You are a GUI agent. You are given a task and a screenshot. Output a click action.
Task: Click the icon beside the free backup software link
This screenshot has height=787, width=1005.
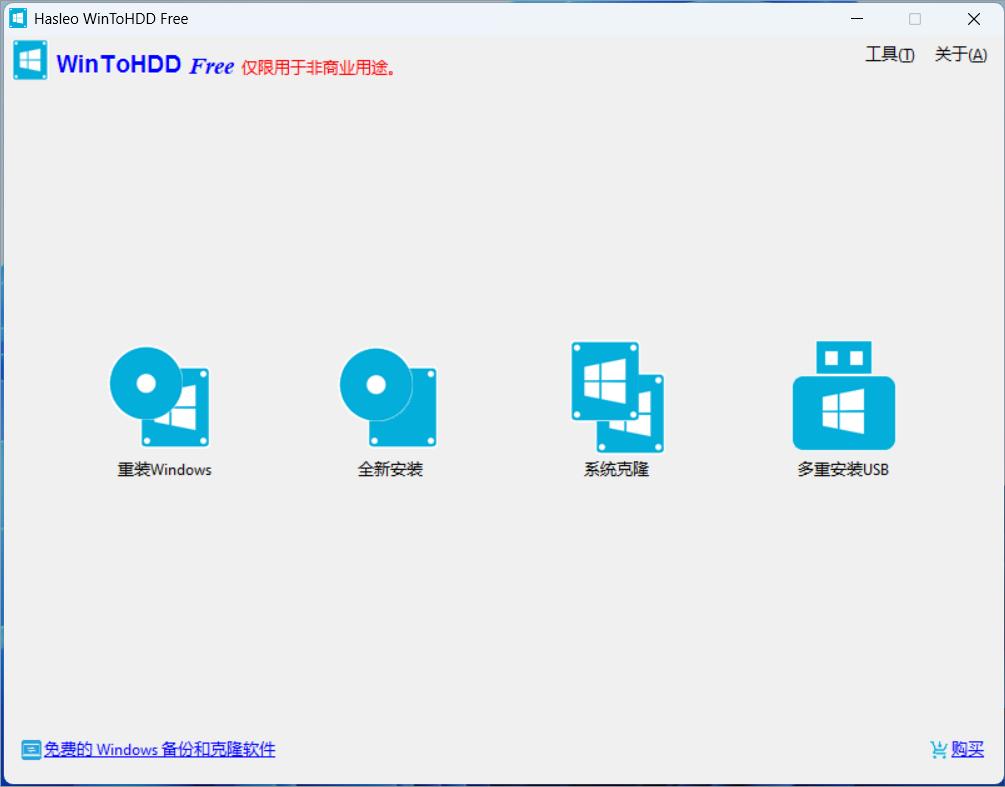pyautogui.click(x=30, y=749)
